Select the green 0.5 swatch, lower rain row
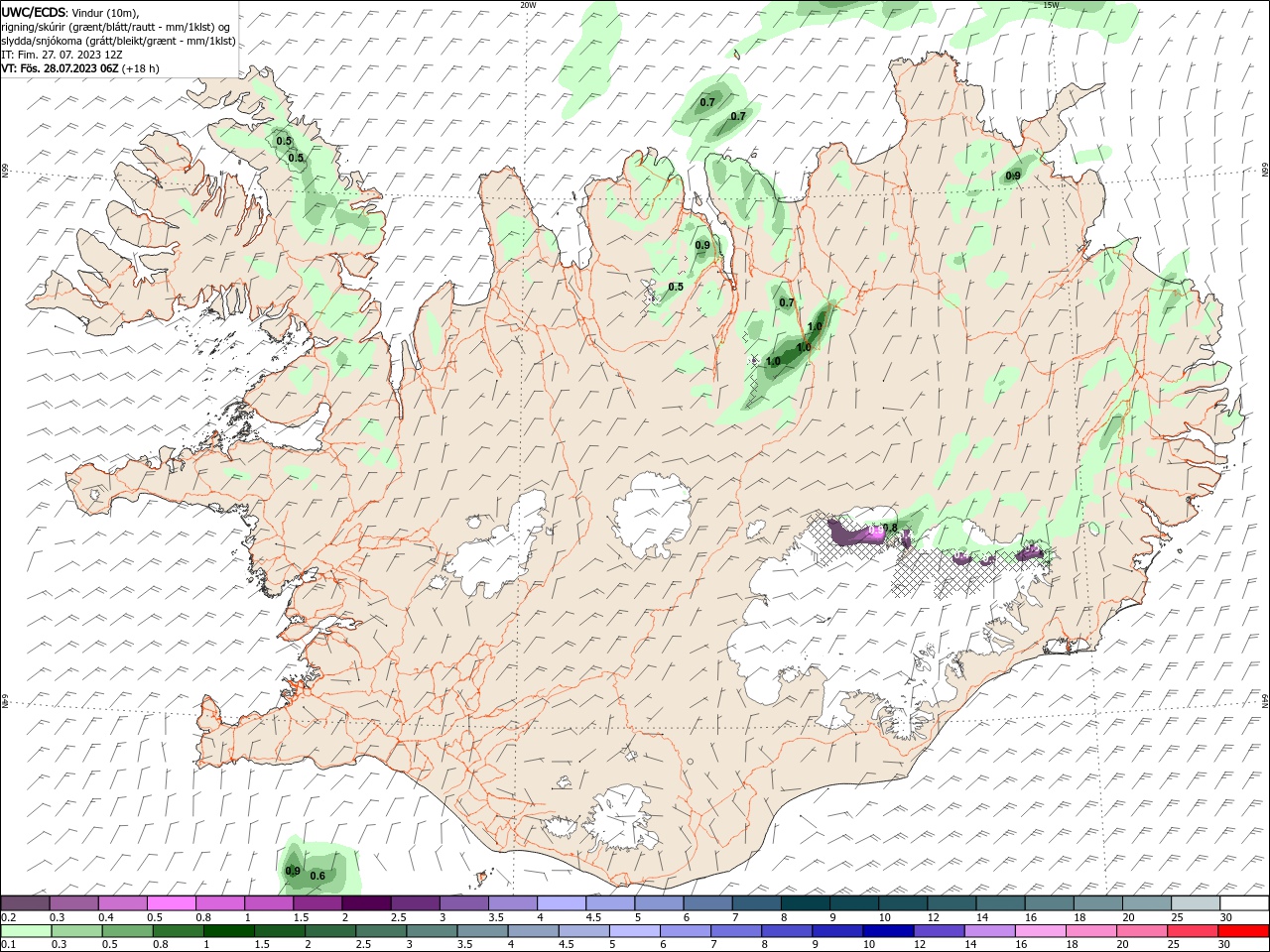1270x952 pixels. point(127,931)
